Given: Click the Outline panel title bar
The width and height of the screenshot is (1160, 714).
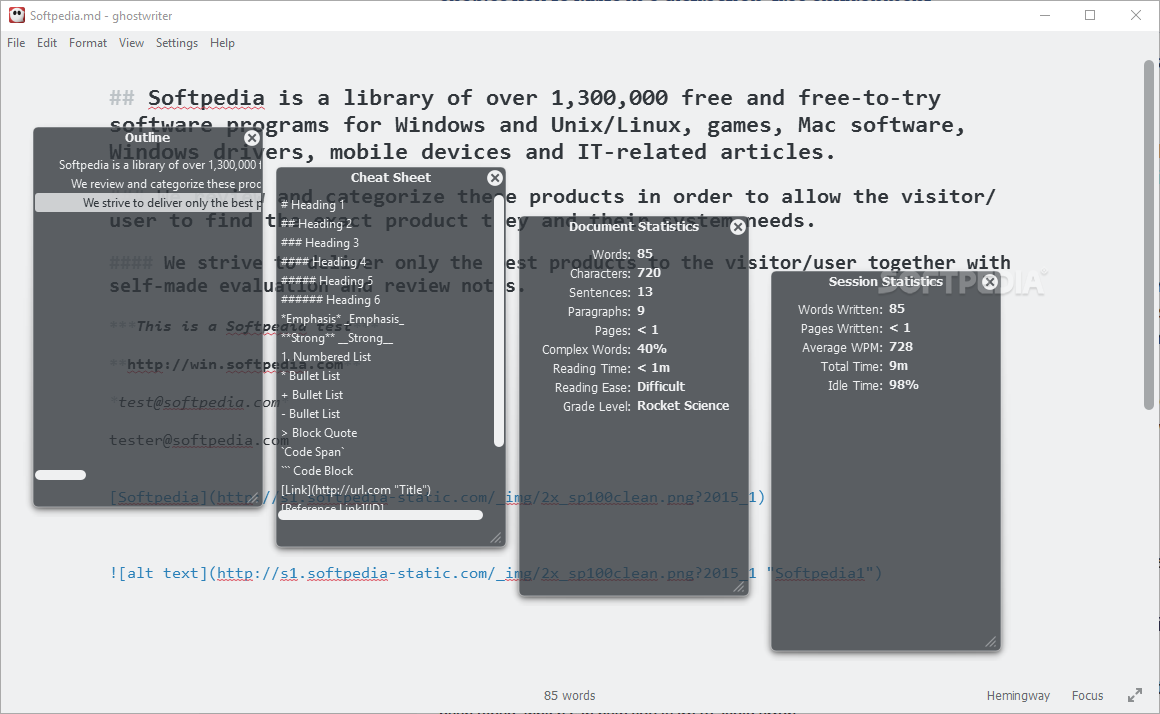Looking at the screenshot, I should (147, 138).
